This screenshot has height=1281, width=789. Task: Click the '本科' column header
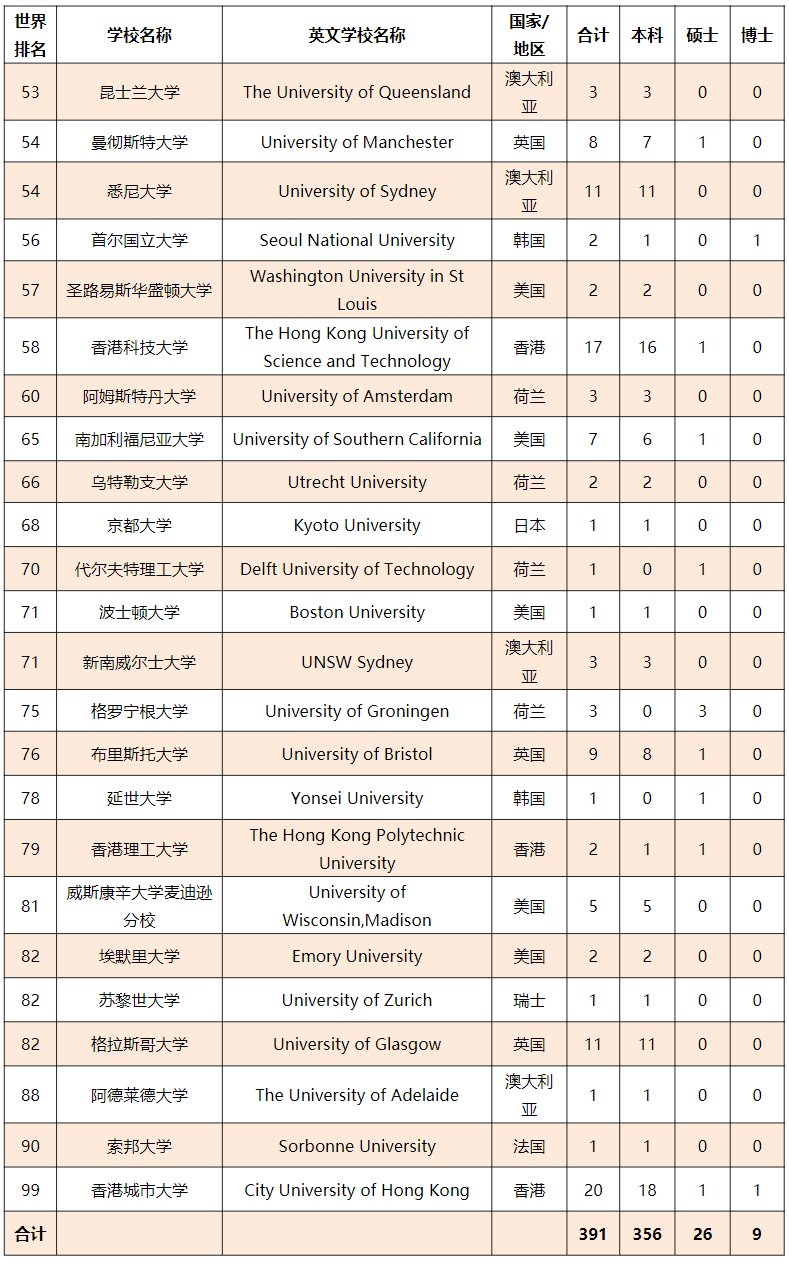647,35
